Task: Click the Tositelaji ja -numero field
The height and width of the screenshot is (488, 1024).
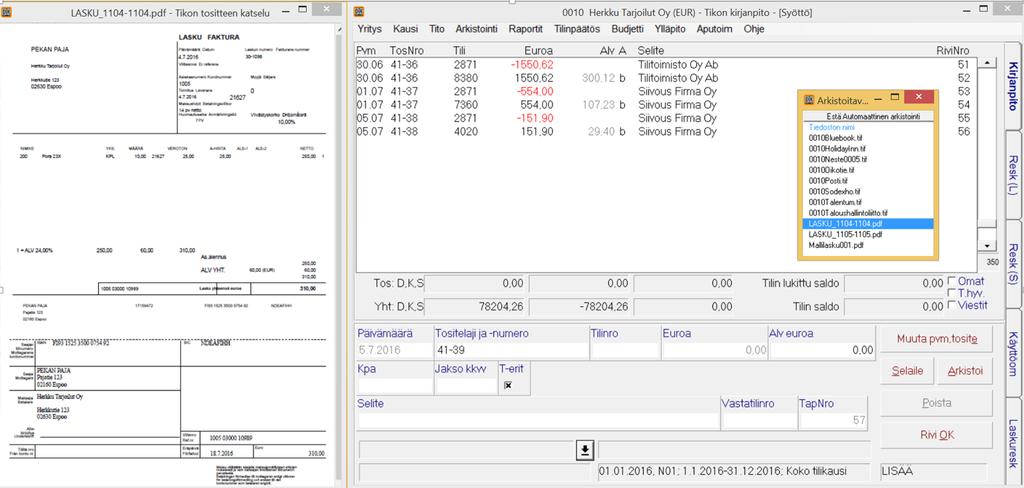Action: click(511, 350)
